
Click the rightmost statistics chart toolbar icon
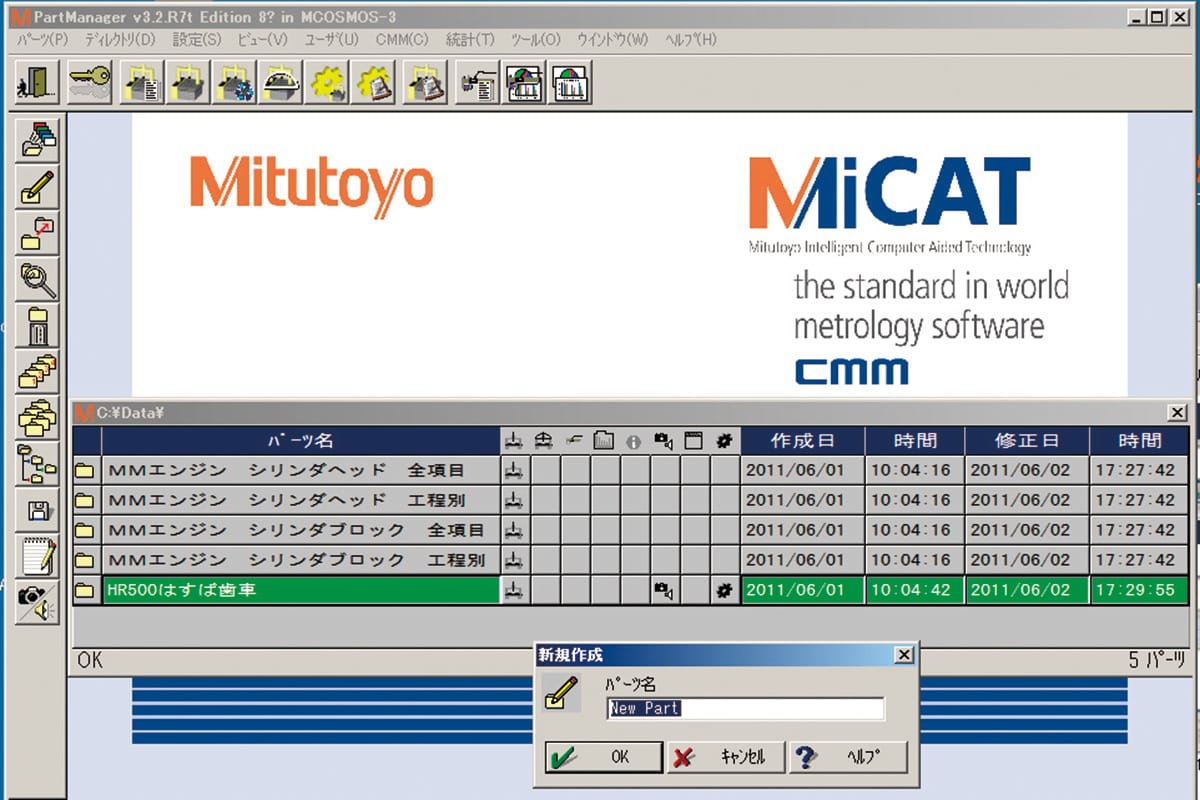tap(572, 83)
